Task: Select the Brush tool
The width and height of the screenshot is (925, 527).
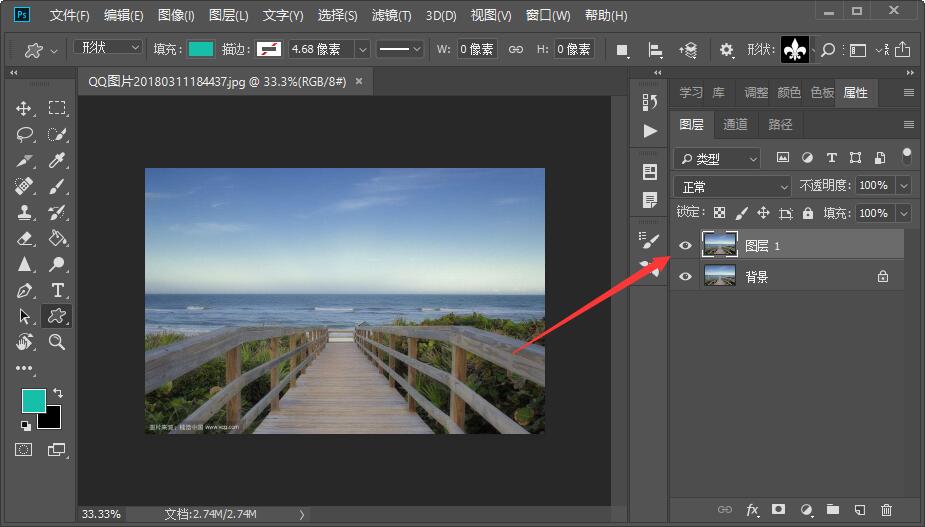Action: click(x=57, y=186)
